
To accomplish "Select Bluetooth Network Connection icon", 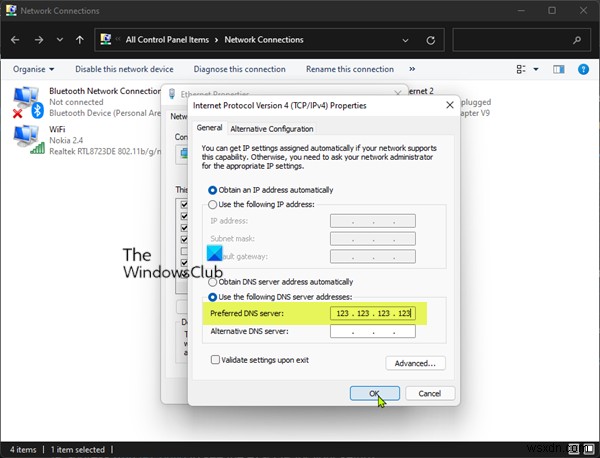I will coord(28,102).
